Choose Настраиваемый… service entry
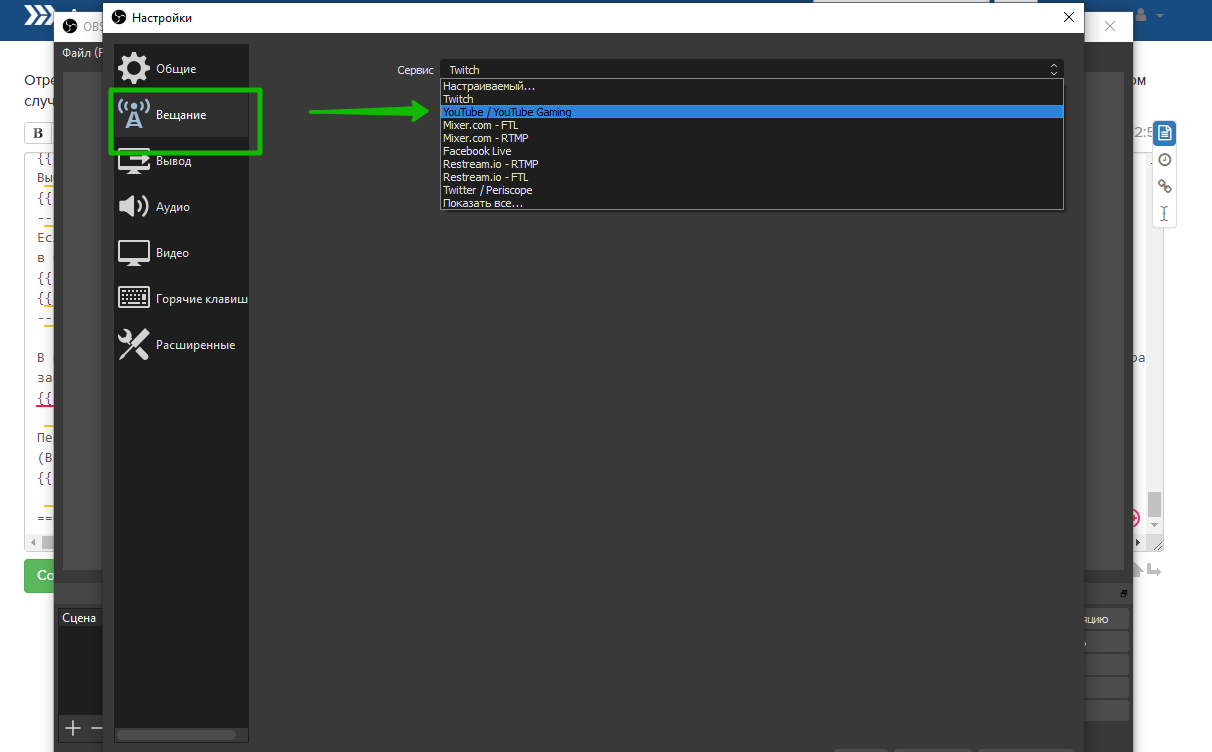 [x=489, y=86]
